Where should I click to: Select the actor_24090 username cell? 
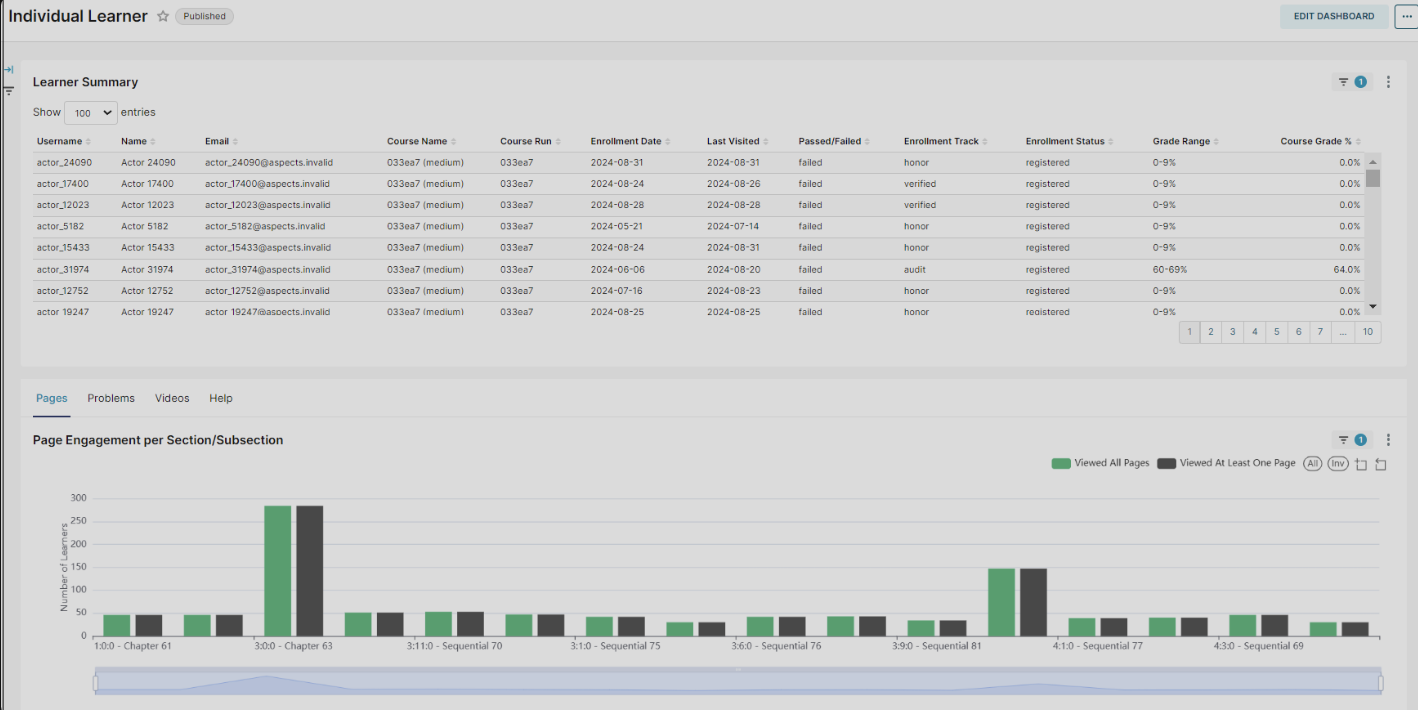coord(64,162)
